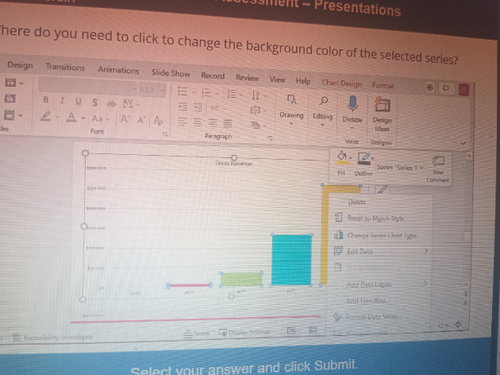Align text left icon
Viewport: 500px width, 375px height.
[x=182, y=122]
